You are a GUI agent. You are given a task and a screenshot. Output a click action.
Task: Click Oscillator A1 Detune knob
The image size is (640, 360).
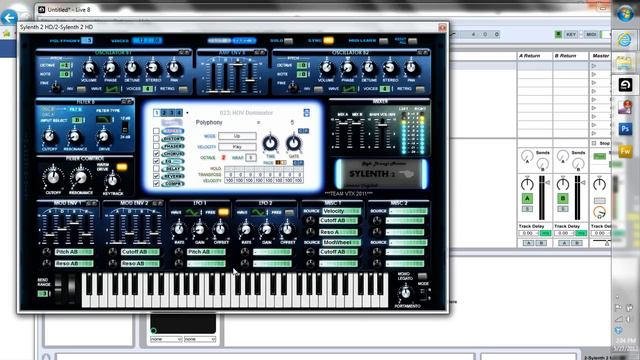click(x=132, y=69)
